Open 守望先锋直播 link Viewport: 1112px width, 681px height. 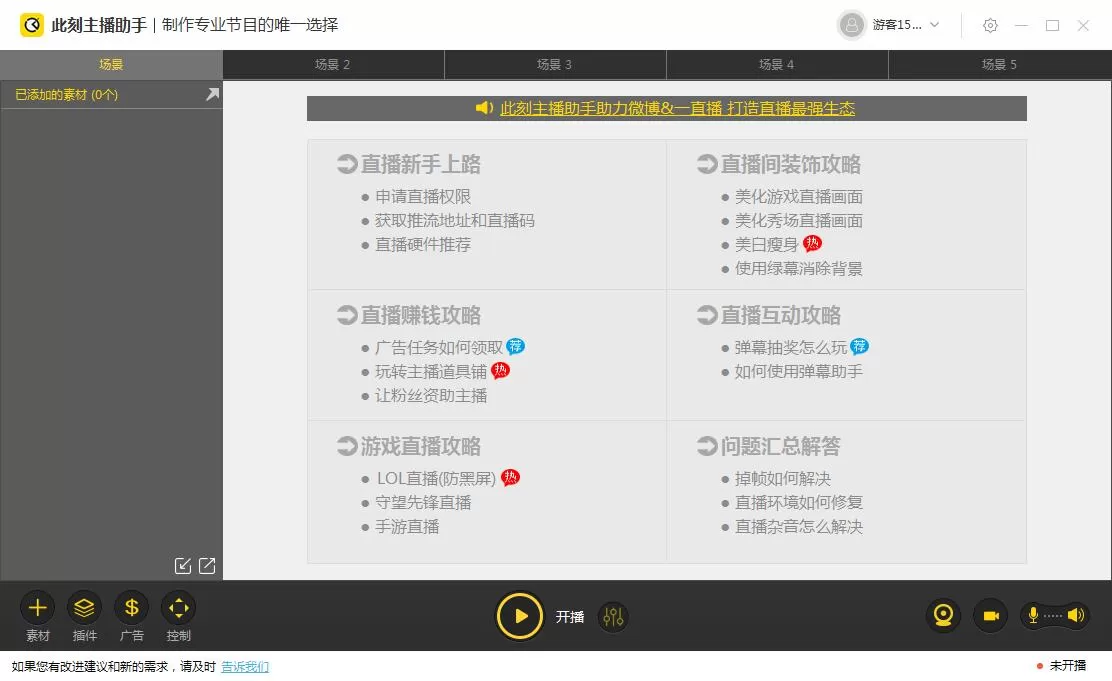pyautogui.click(x=423, y=503)
